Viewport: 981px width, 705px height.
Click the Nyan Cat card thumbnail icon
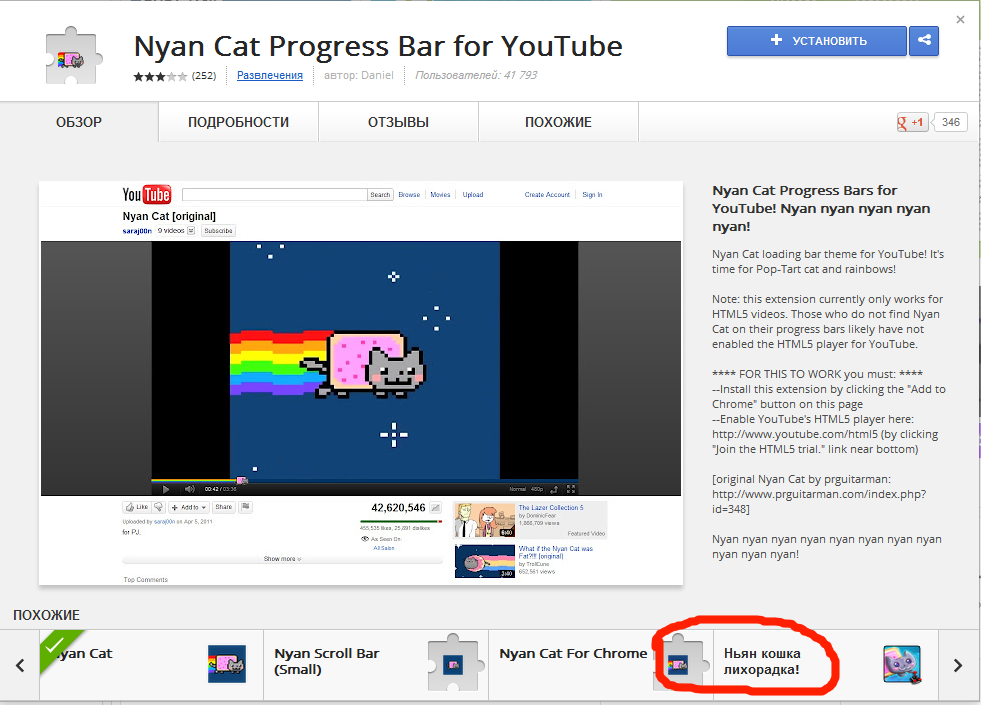pyautogui.click(x=226, y=664)
